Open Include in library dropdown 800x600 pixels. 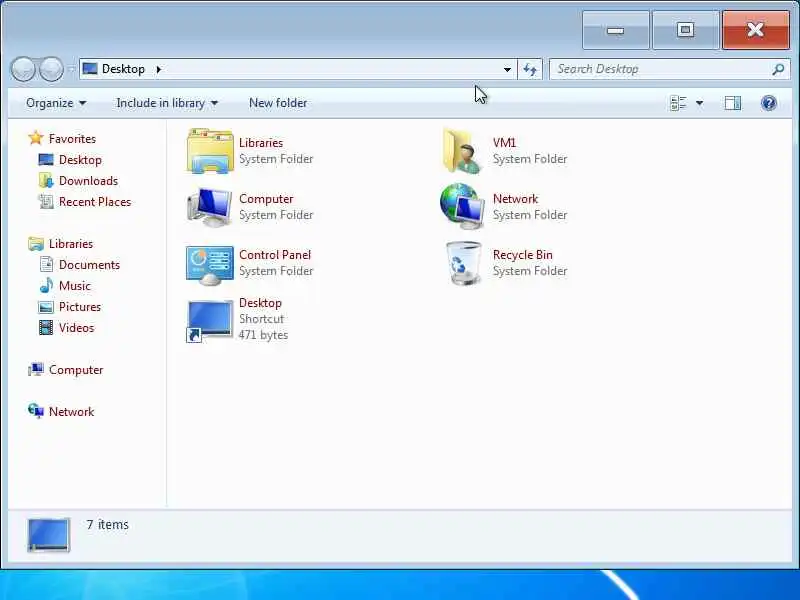167,103
